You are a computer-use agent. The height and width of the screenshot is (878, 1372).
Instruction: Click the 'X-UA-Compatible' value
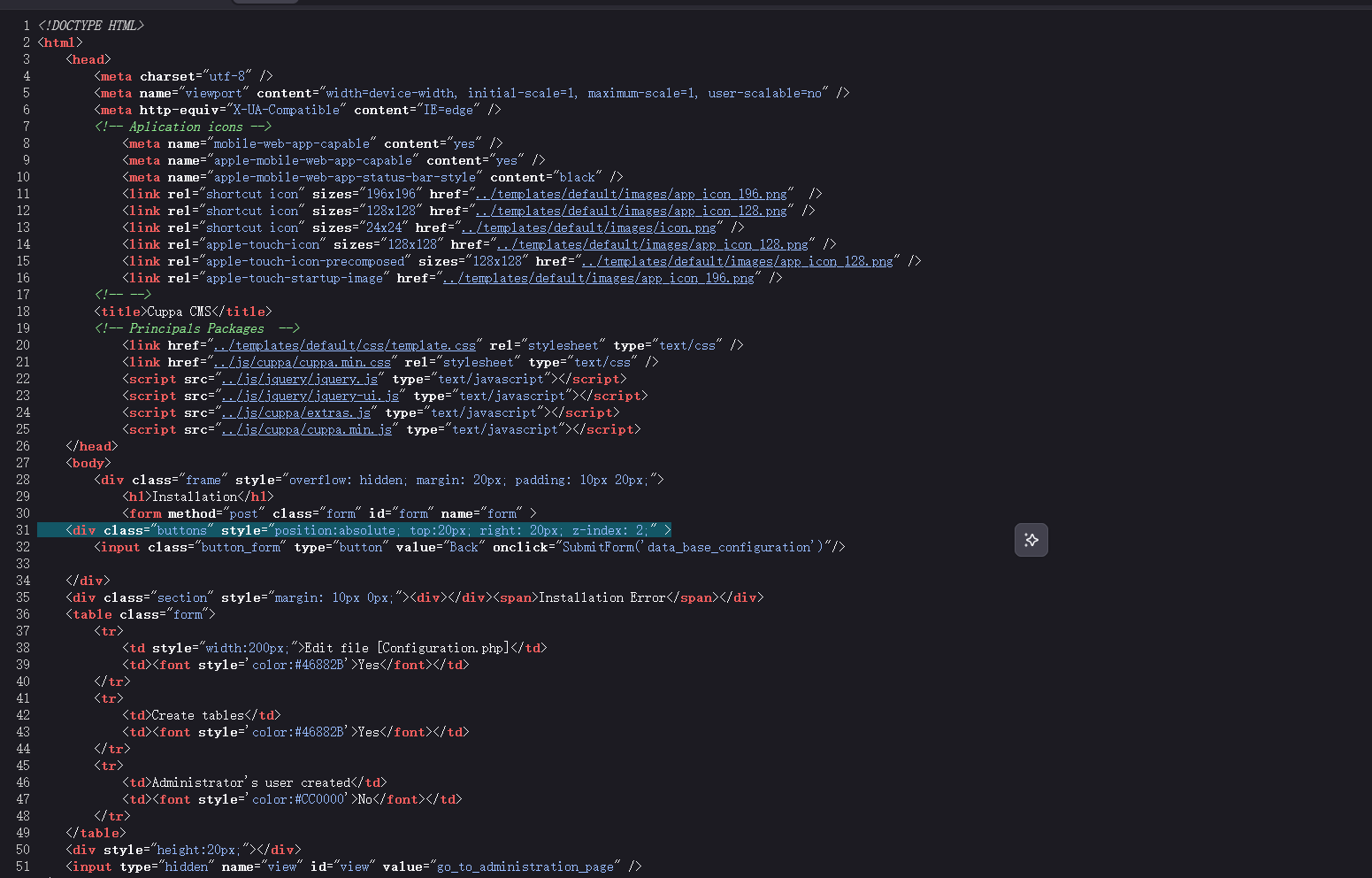point(286,110)
